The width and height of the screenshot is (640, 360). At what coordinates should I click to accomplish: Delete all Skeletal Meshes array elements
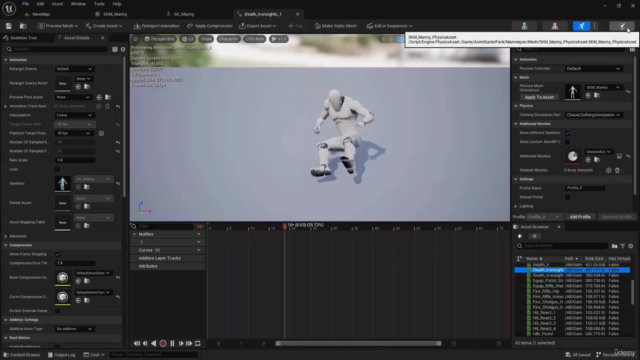617,170
